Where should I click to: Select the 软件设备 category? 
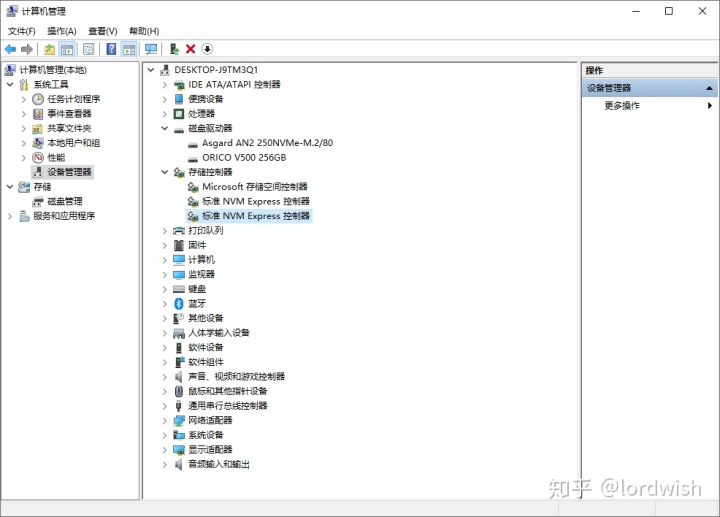[206, 348]
